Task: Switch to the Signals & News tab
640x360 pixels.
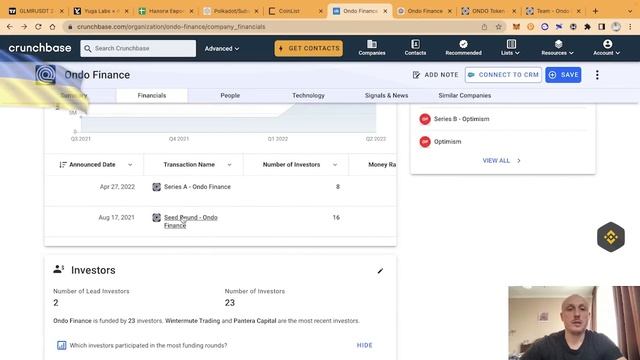Action: point(387,96)
